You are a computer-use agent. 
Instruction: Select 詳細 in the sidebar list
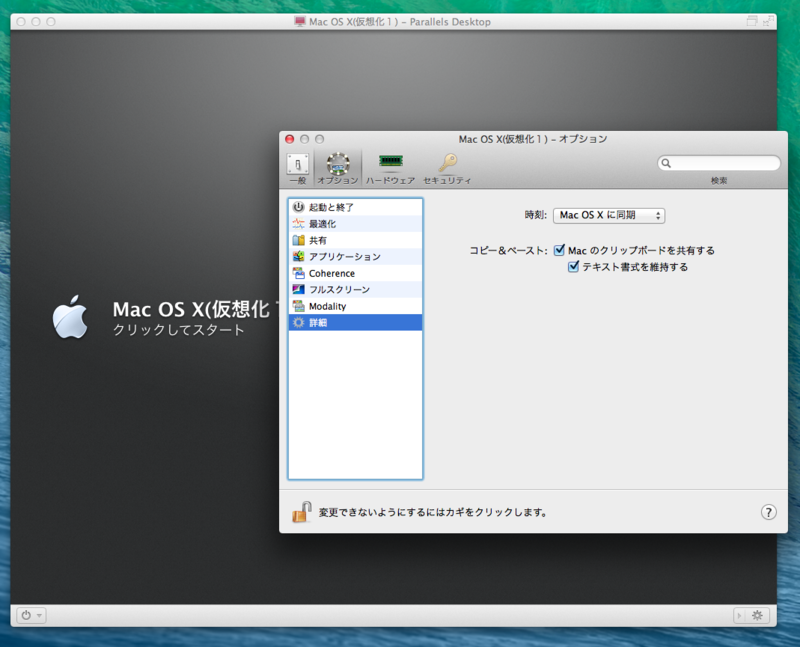(x=355, y=322)
